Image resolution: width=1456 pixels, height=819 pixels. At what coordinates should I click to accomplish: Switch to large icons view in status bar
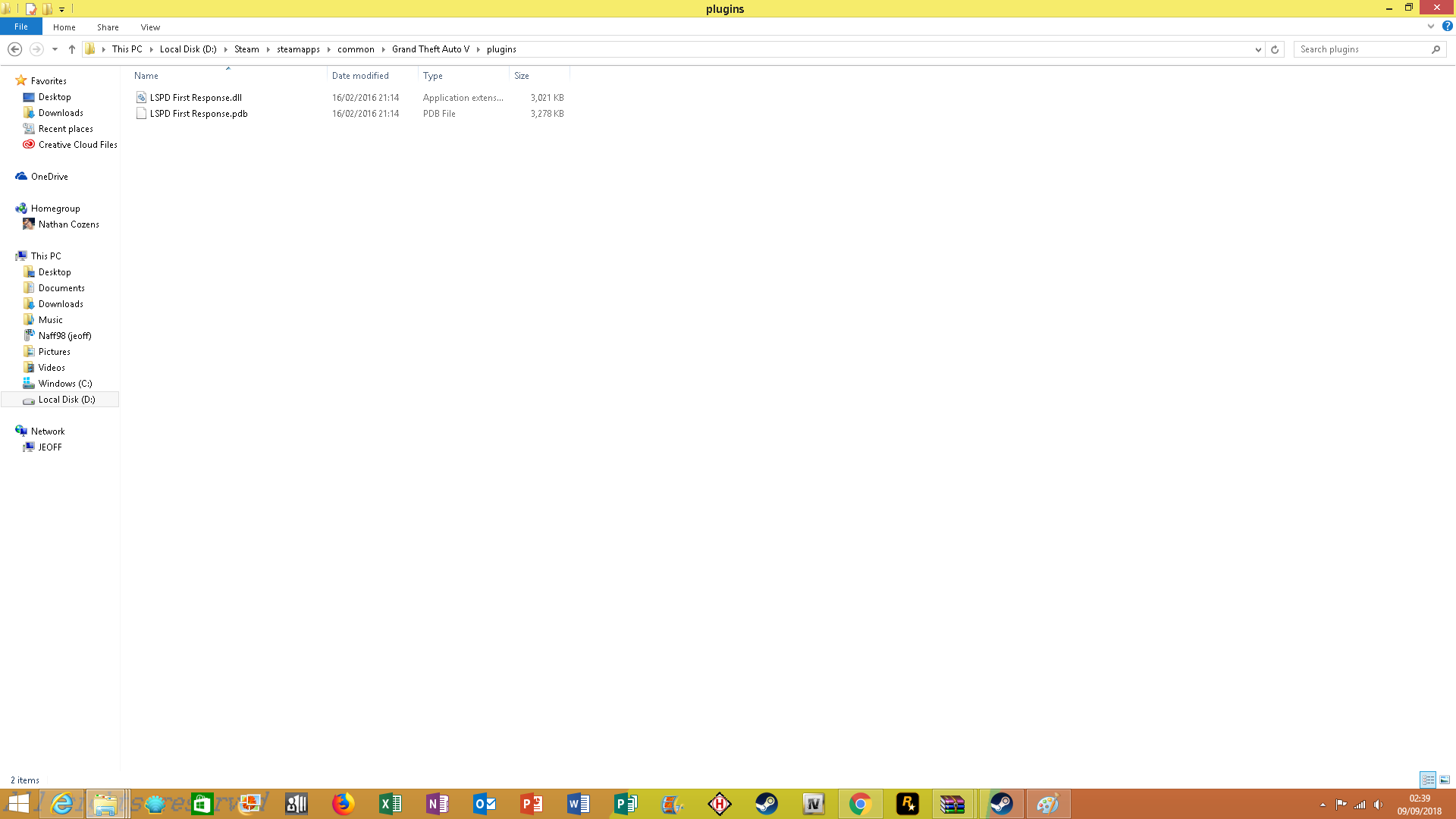(1445, 780)
